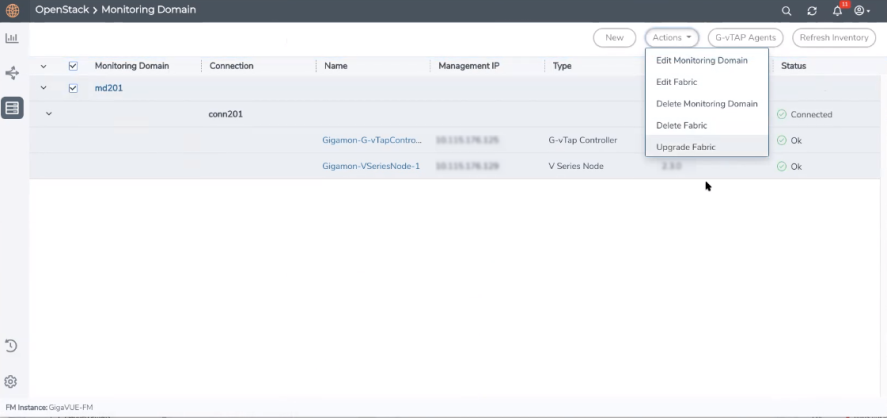This screenshot has width=887, height=418.
Task: Click the New button
Action: 614,38
